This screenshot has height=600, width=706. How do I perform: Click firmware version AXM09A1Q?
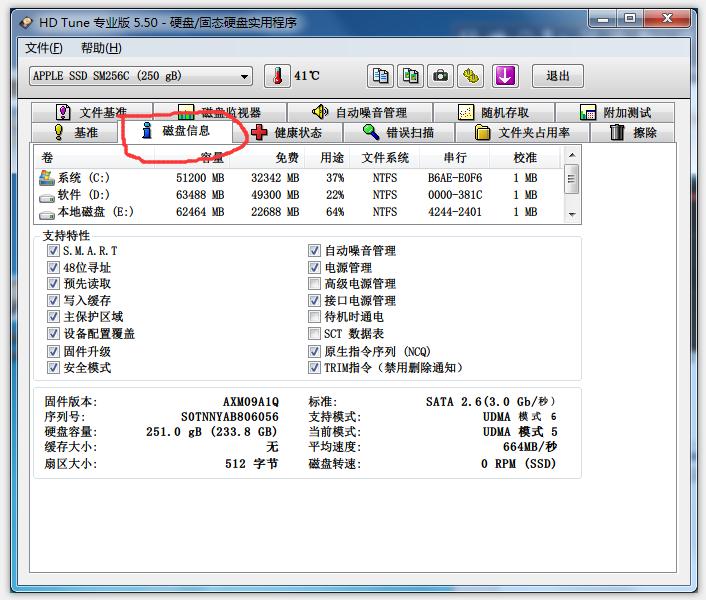click(x=251, y=402)
